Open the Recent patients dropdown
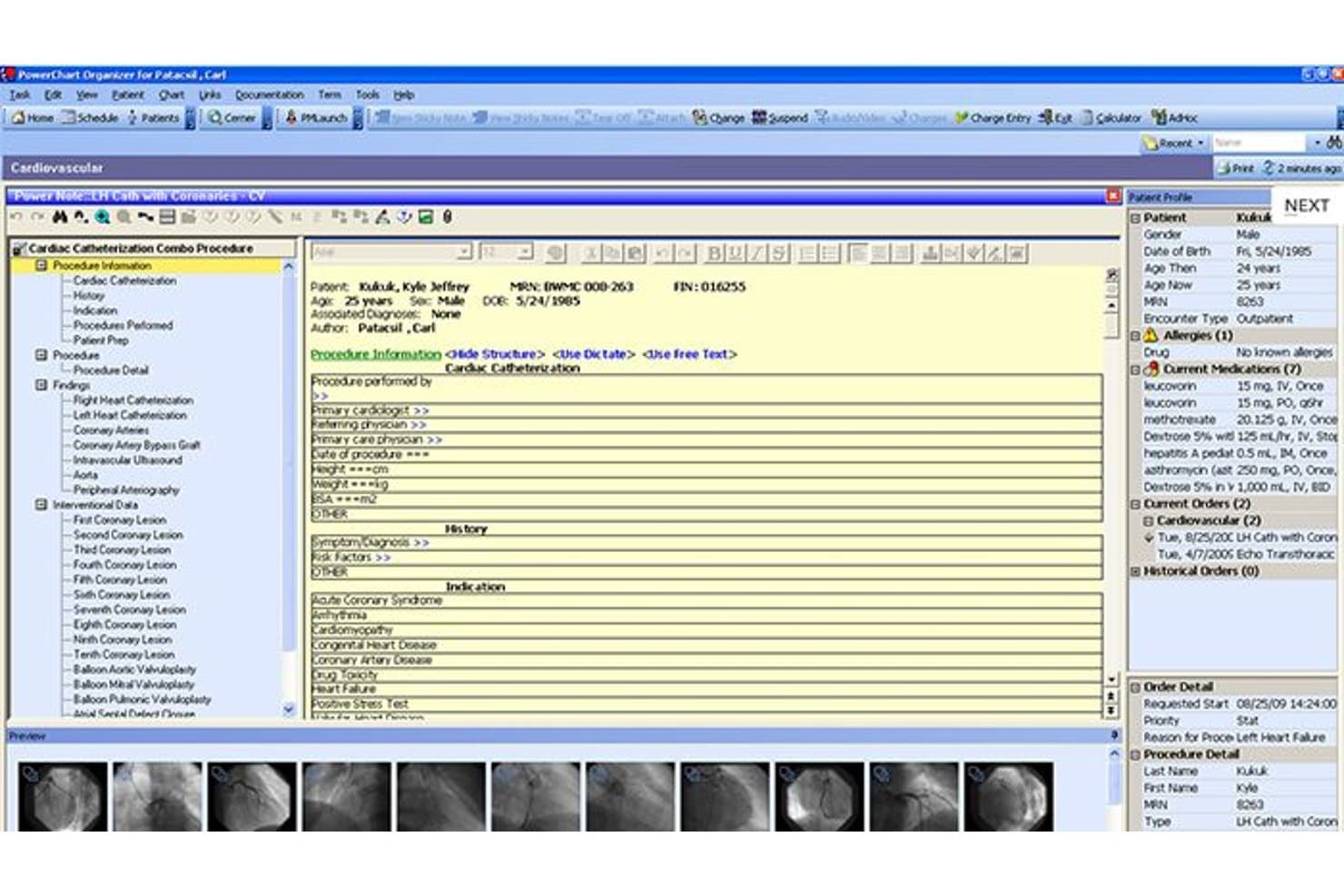 click(x=1175, y=143)
